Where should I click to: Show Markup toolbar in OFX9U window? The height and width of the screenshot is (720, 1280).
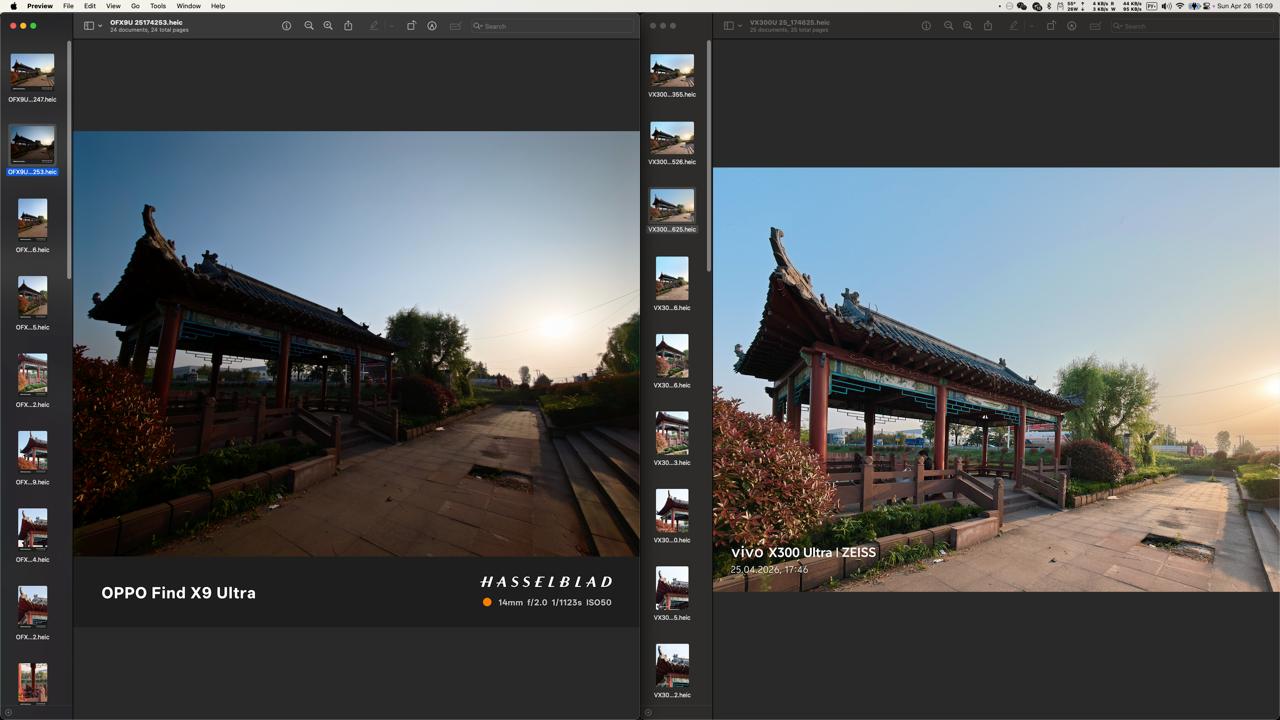coord(432,26)
